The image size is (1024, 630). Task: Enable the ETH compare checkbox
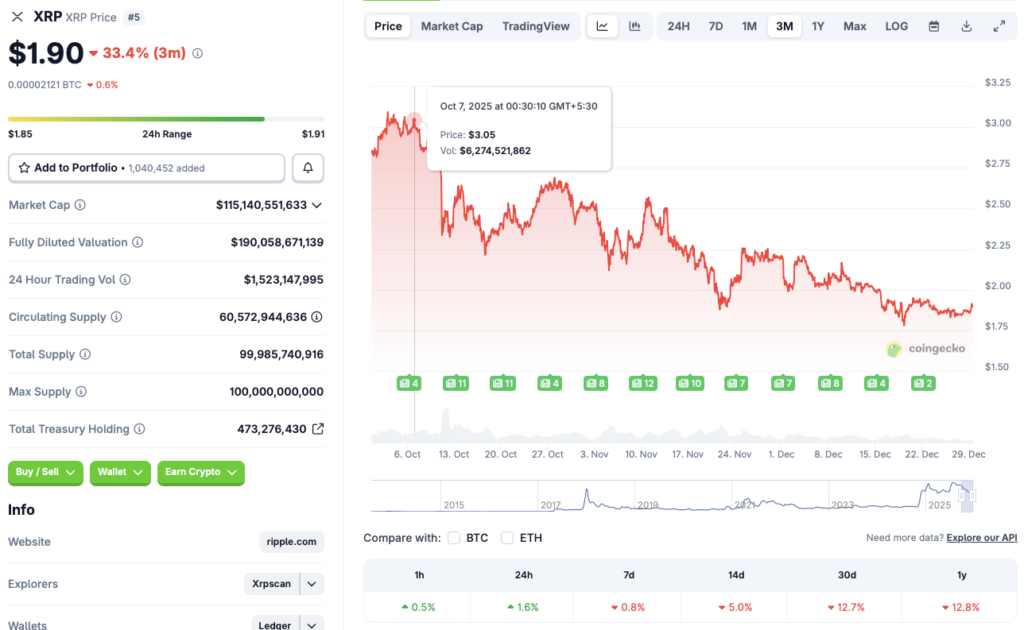[x=508, y=538]
